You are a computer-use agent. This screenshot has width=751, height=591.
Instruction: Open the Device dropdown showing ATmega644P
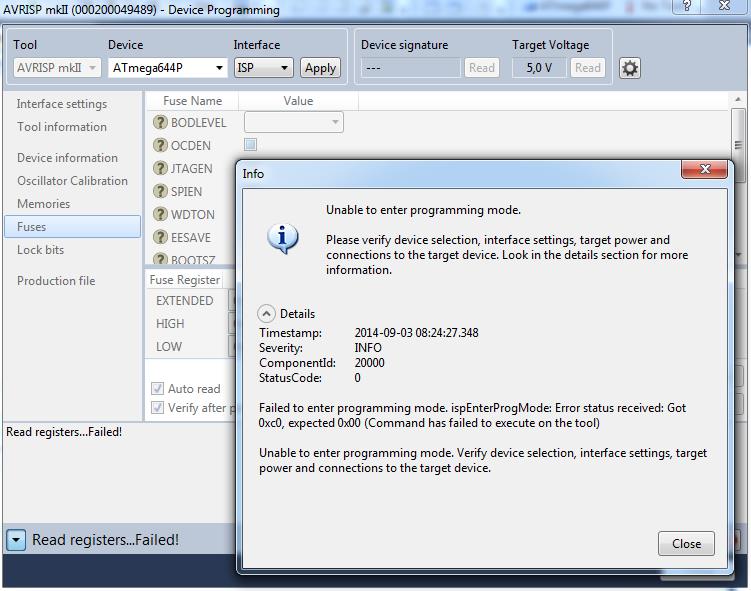pyautogui.click(x=168, y=68)
